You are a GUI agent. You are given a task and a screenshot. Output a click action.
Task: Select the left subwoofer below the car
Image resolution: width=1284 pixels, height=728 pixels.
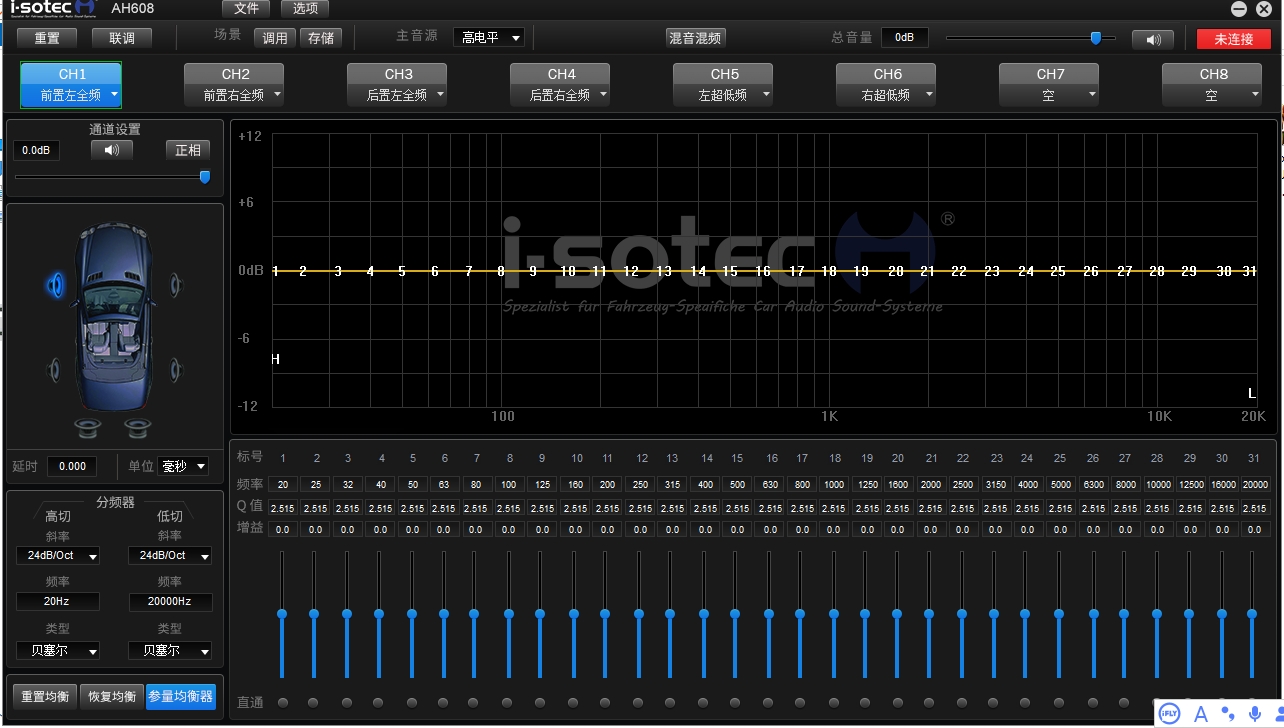point(88,428)
